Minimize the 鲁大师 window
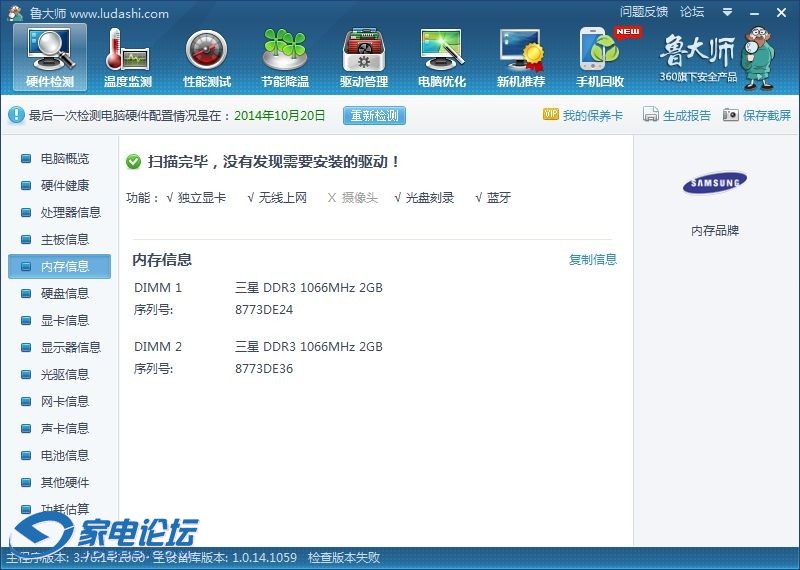Viewport: 800px width, 570px height. [x=755, y=13]
